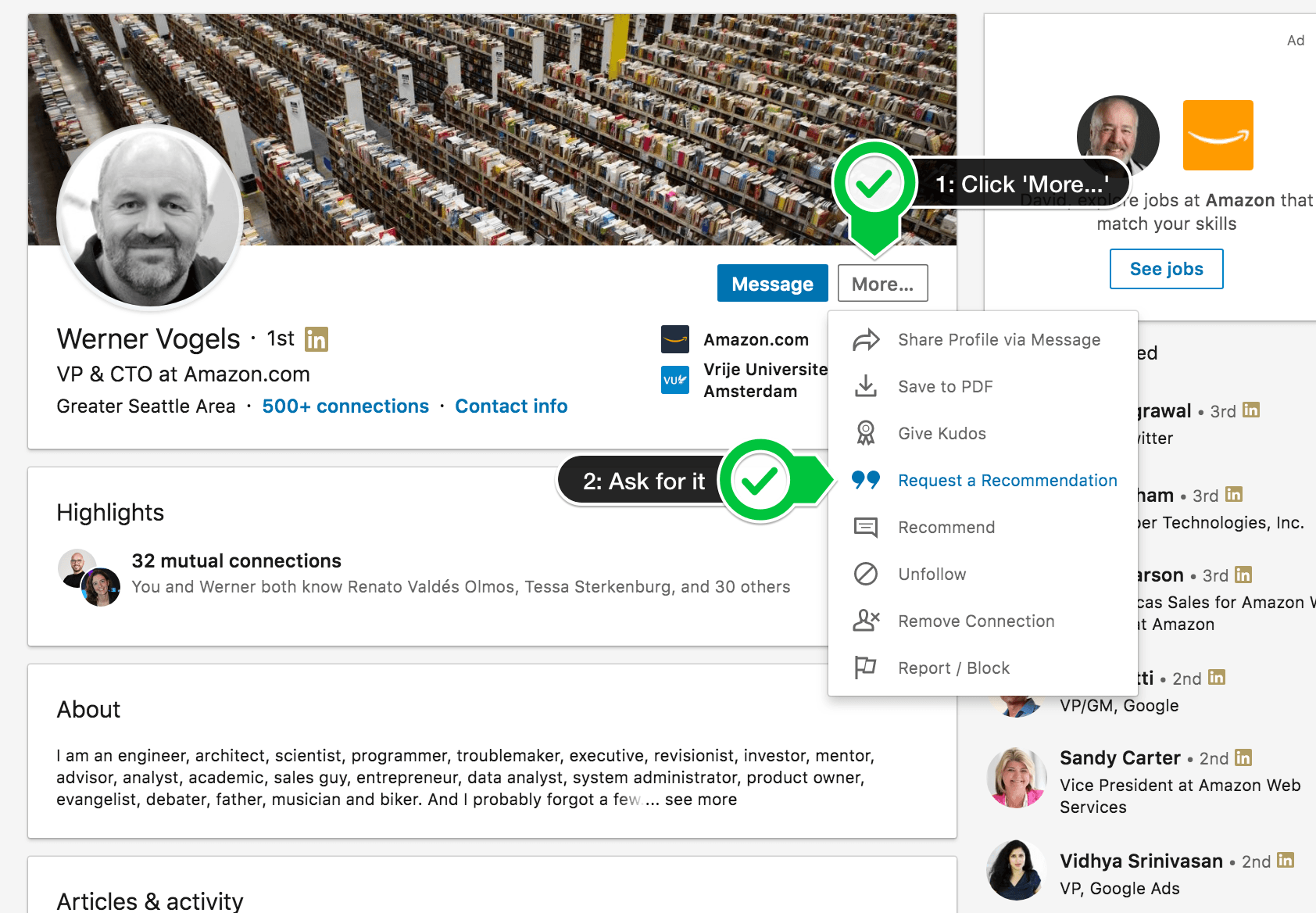The image size is (1316, 913).
Task: Choose Report / Block option
Action: [x=983, y=668]
